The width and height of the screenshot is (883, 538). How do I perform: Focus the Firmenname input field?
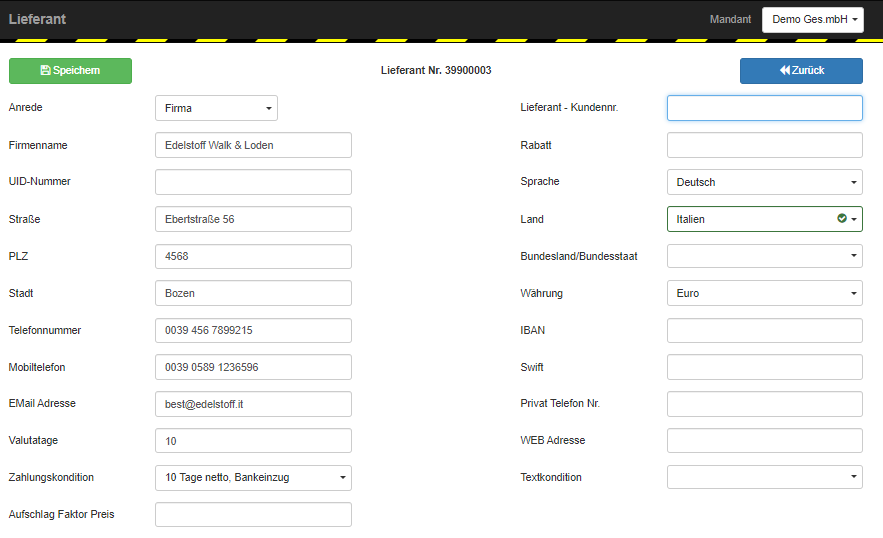(253, 145)
